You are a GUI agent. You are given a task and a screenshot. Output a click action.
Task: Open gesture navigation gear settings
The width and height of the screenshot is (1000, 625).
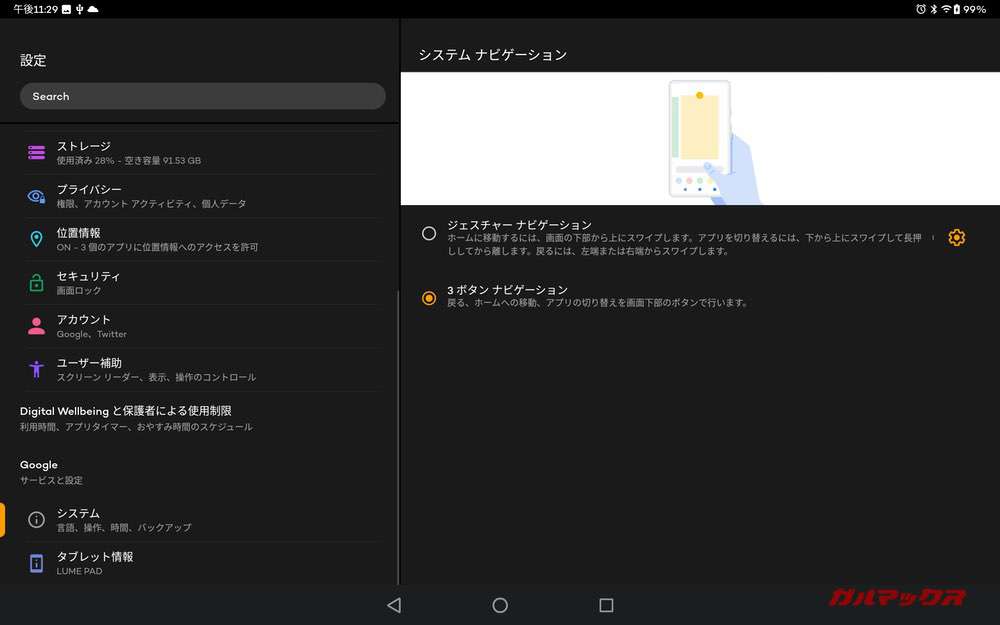(956, 237)
